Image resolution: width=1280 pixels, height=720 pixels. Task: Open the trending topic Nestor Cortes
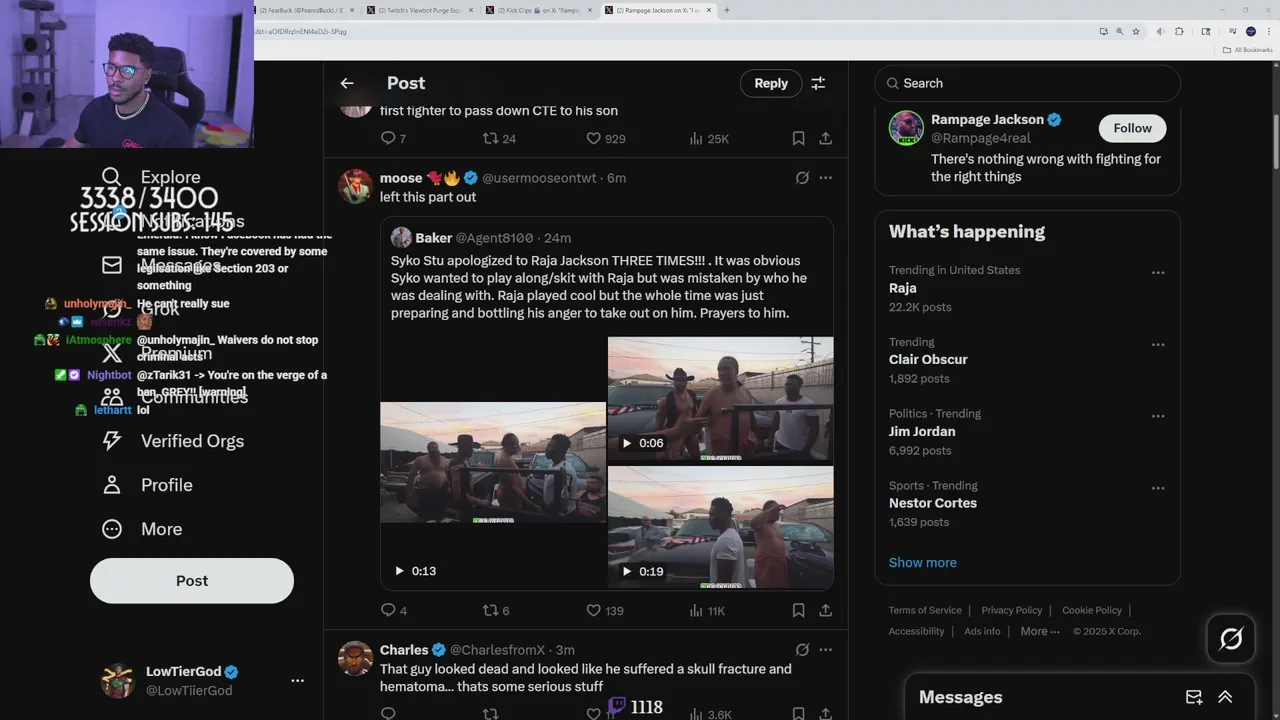pyautogui.click(x=933, y=503)
